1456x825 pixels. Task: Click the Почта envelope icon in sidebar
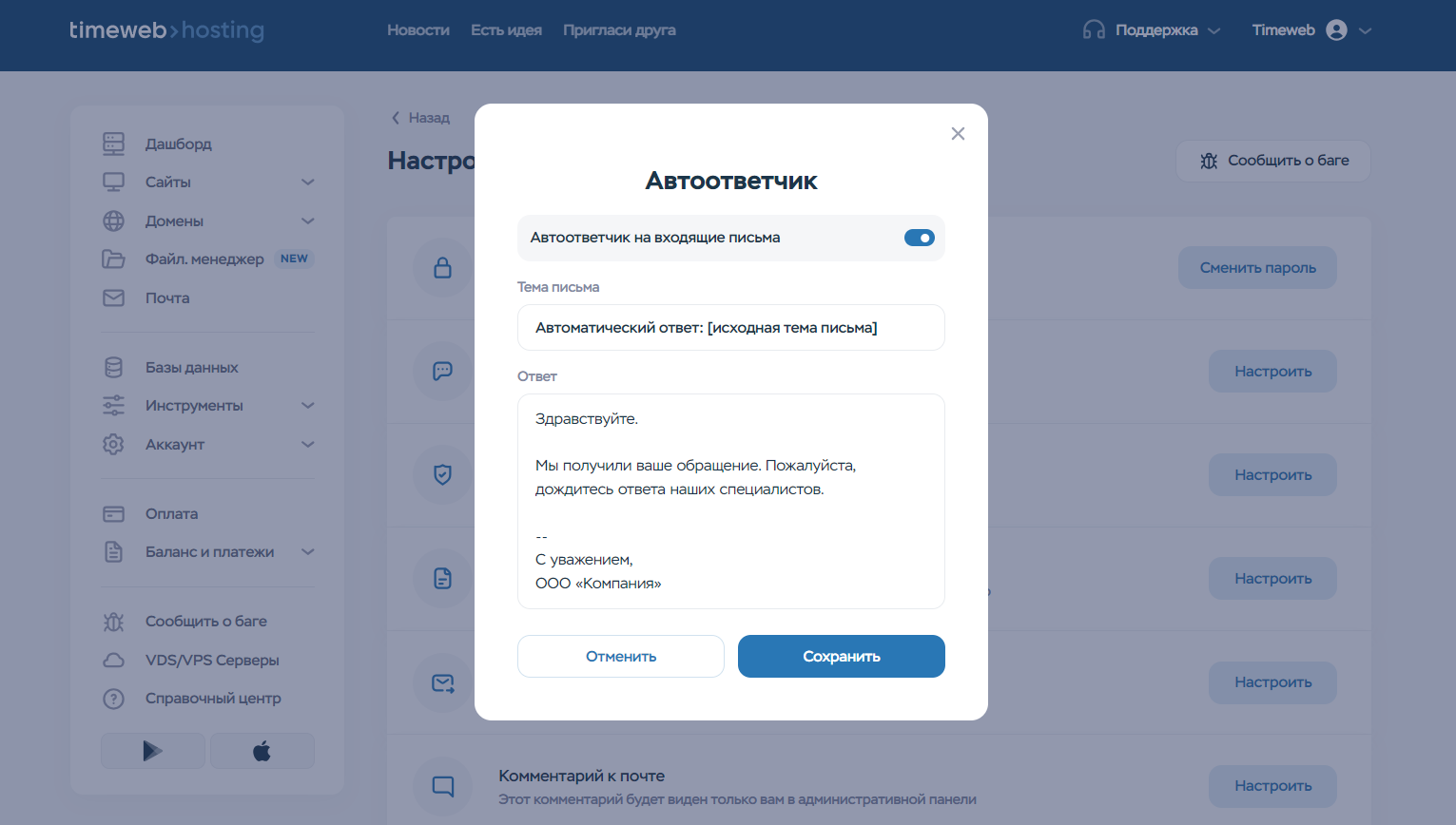pyautogui.click(x=113, y=298)
